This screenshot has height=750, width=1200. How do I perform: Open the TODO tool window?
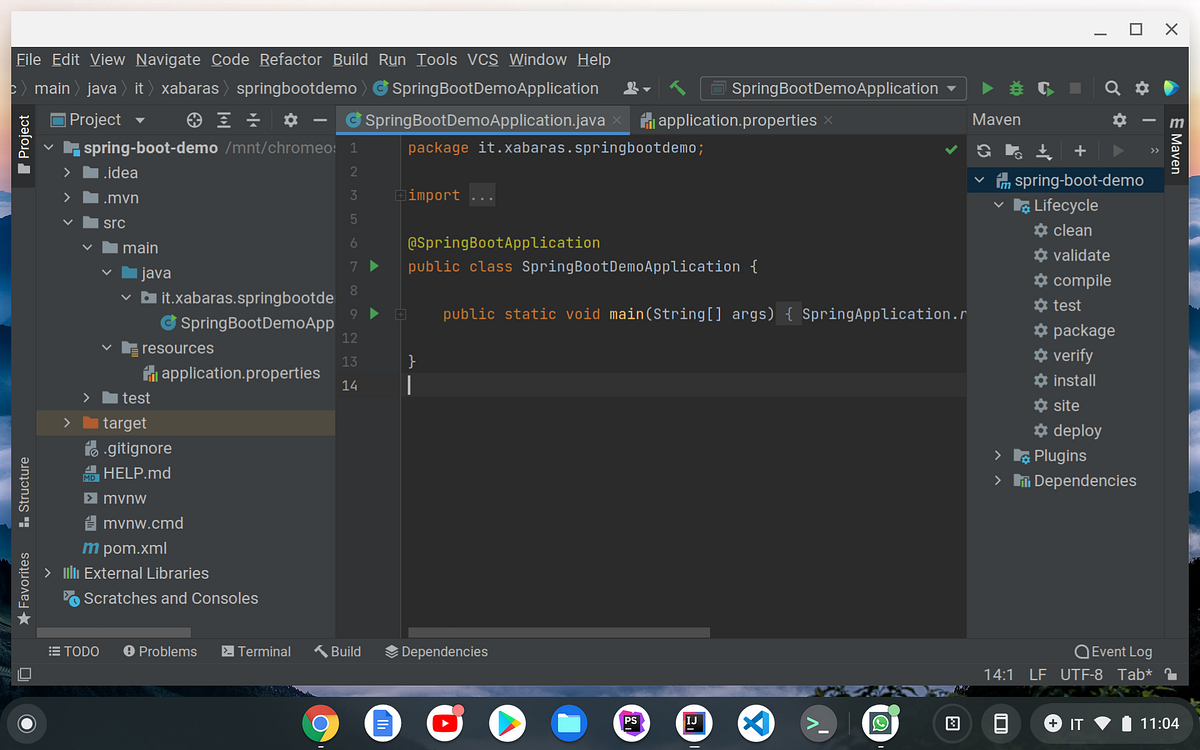coord(74,651)
